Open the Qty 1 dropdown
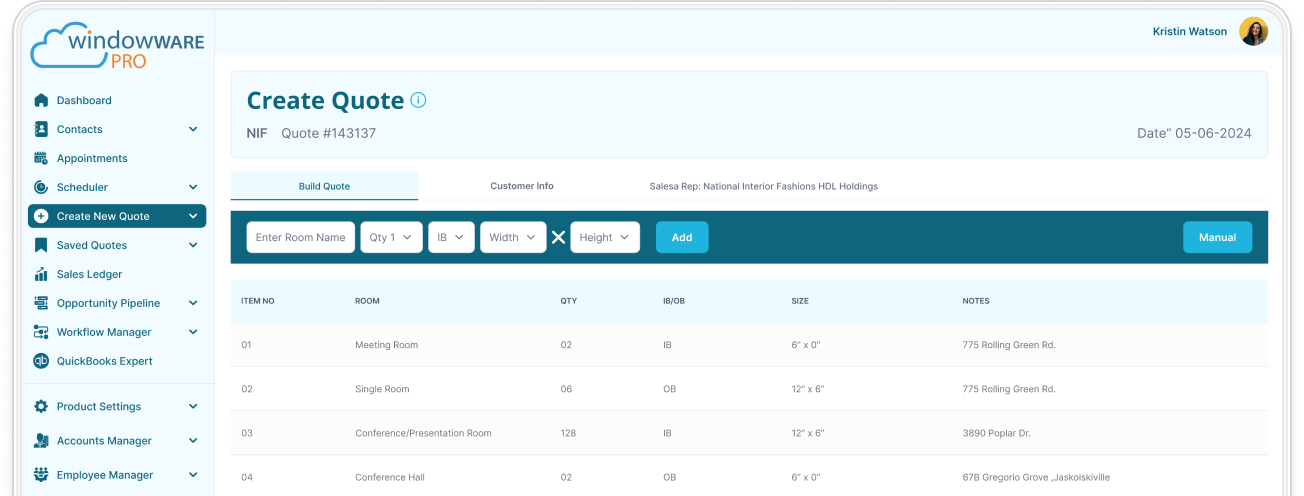 (391, 237)
